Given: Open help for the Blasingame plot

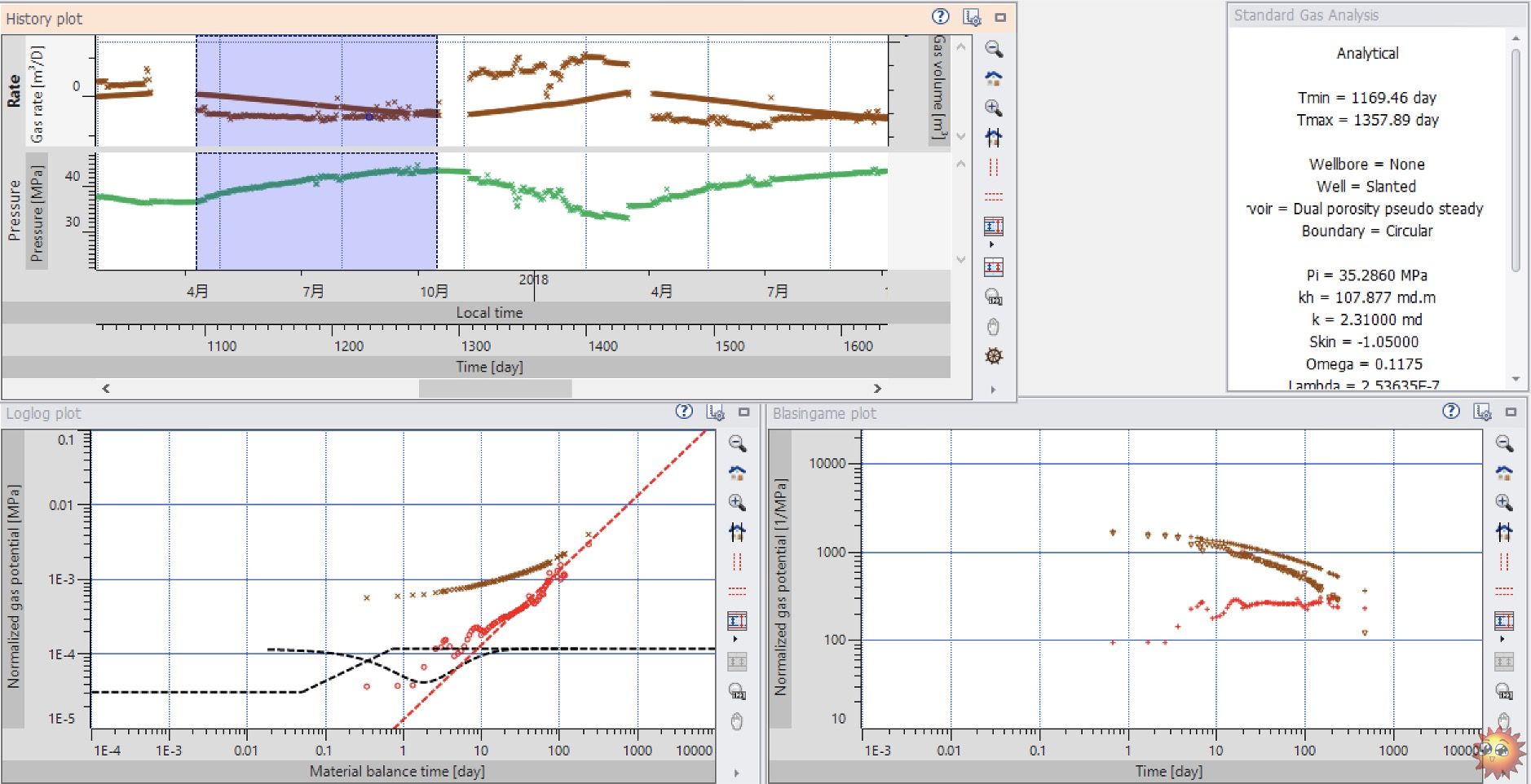Looking at the screenshot, I should point(1451,412).
